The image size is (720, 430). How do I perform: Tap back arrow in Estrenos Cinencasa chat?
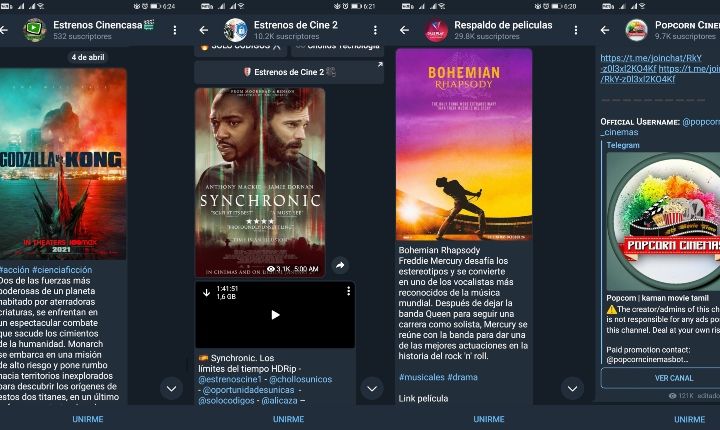coord(7,30)
